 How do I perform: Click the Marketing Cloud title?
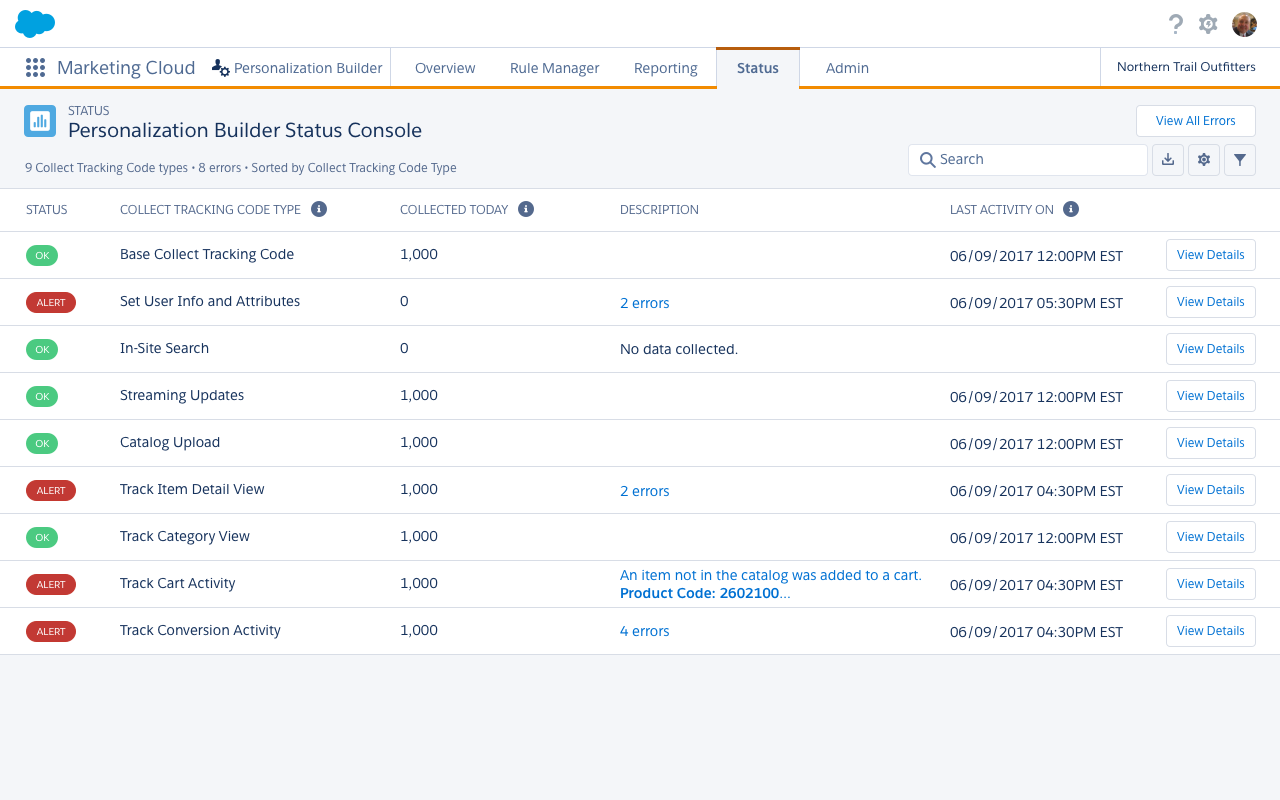[x=126, y=68]
